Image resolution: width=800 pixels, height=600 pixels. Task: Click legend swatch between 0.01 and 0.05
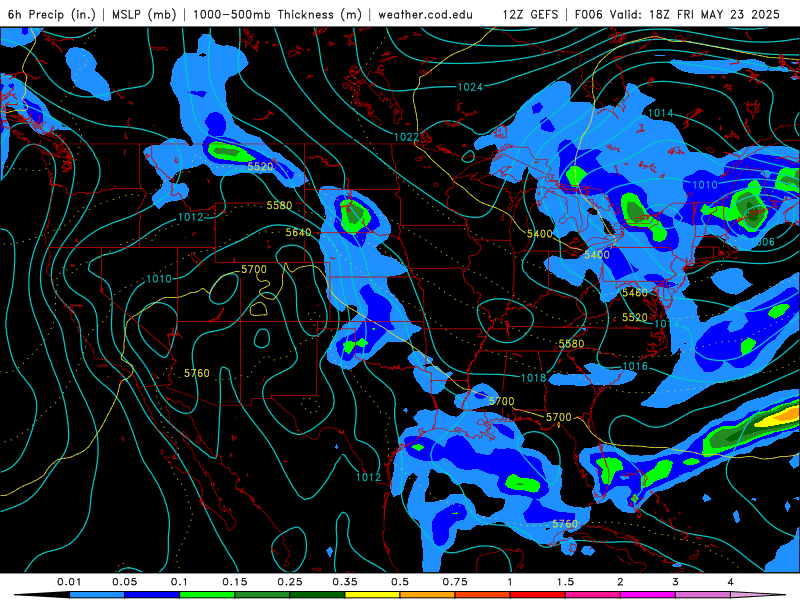click(x=97, y=595)
